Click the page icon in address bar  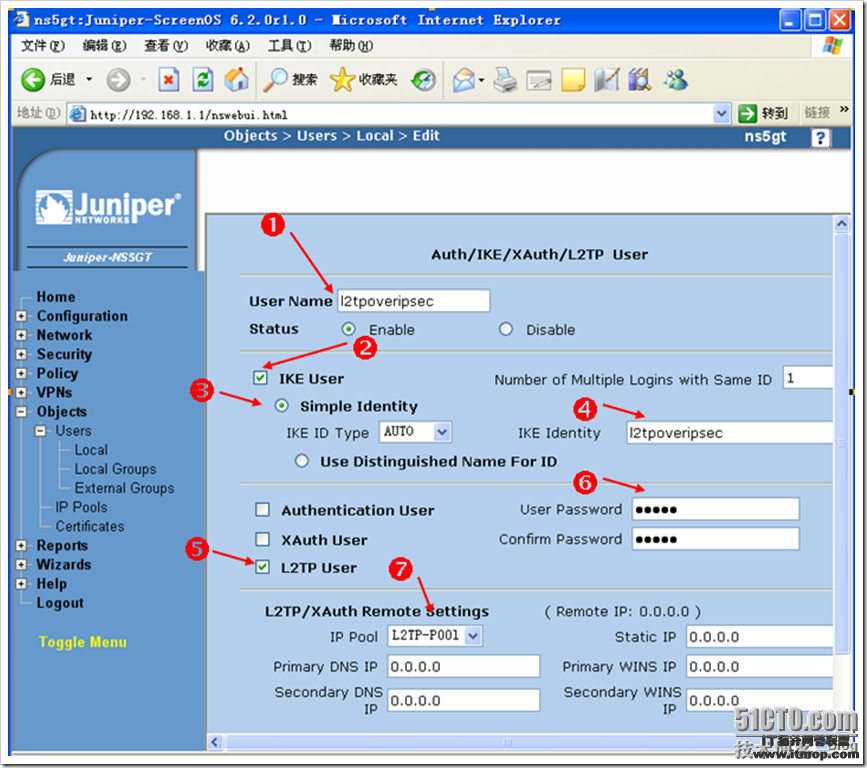77,114
